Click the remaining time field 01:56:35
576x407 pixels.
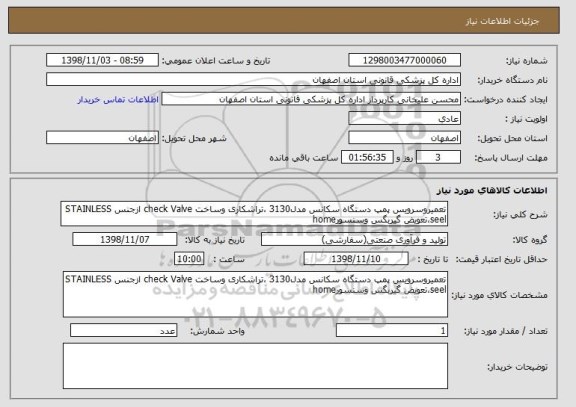click(367, 158)
